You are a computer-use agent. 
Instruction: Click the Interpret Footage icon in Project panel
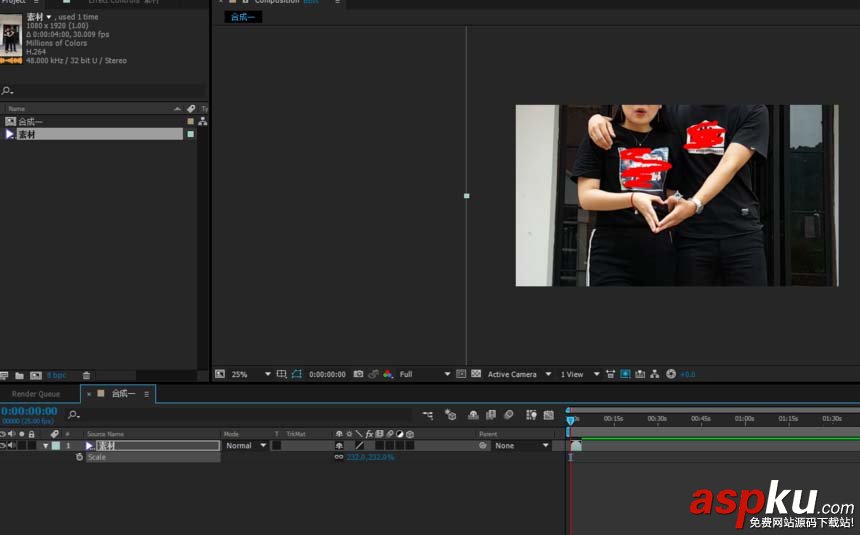click(4, 376)
